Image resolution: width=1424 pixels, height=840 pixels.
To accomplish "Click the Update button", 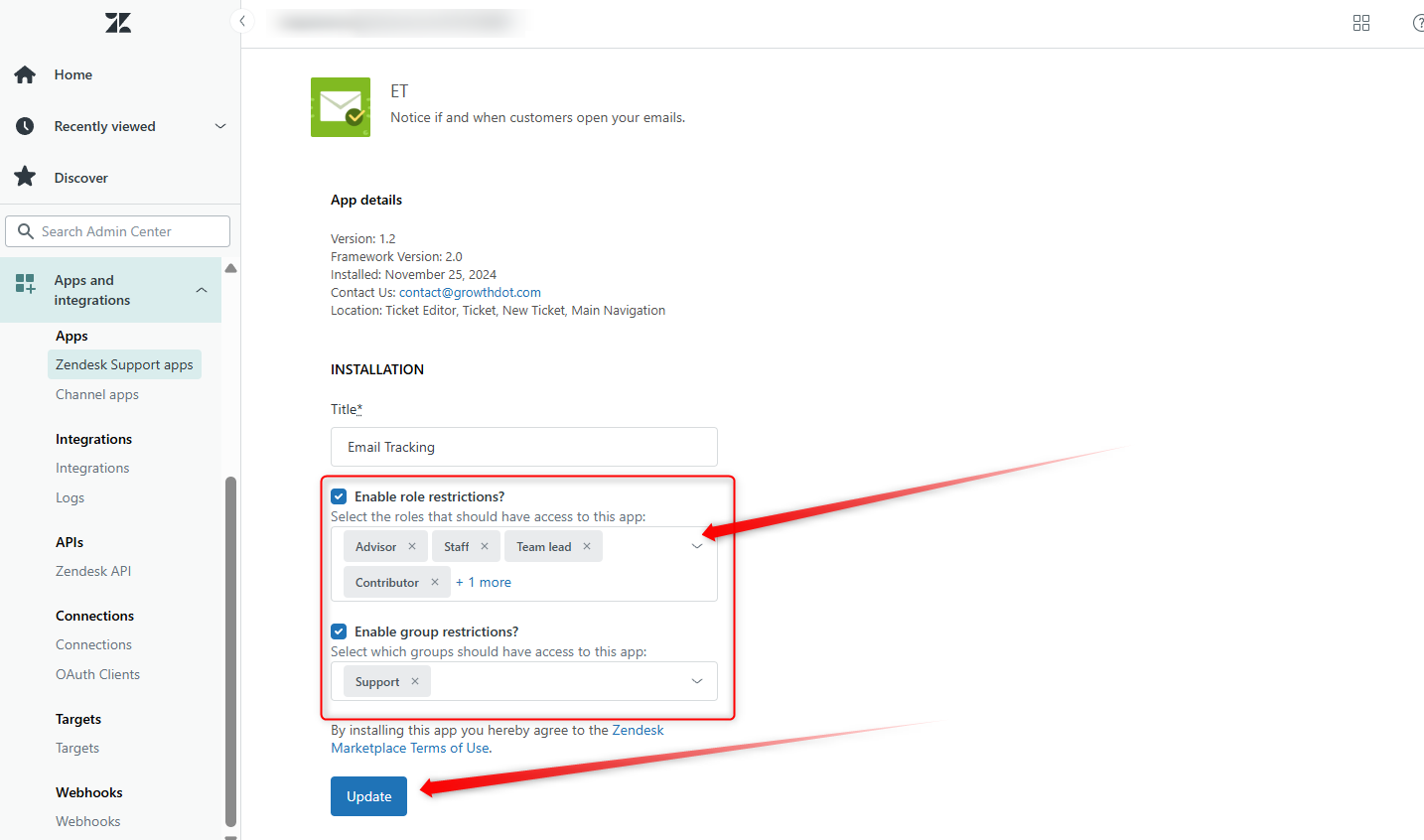I will click(368, 796).
